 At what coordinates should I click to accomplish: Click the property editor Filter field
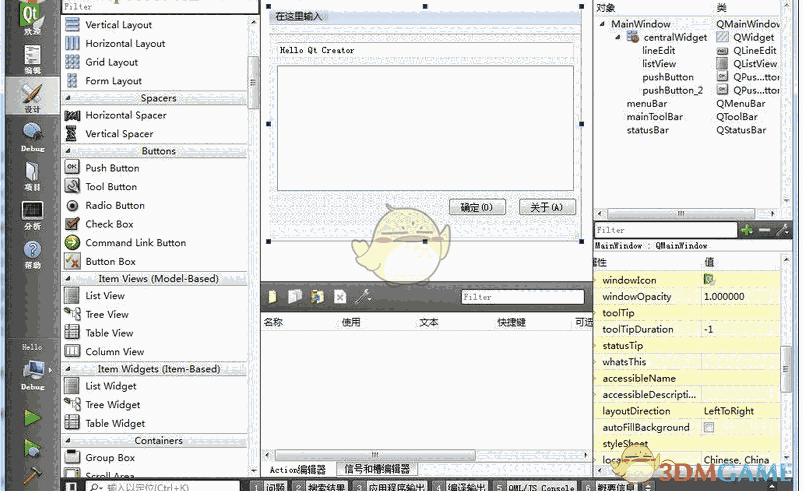pyautogui.click(x=665, y=230)
